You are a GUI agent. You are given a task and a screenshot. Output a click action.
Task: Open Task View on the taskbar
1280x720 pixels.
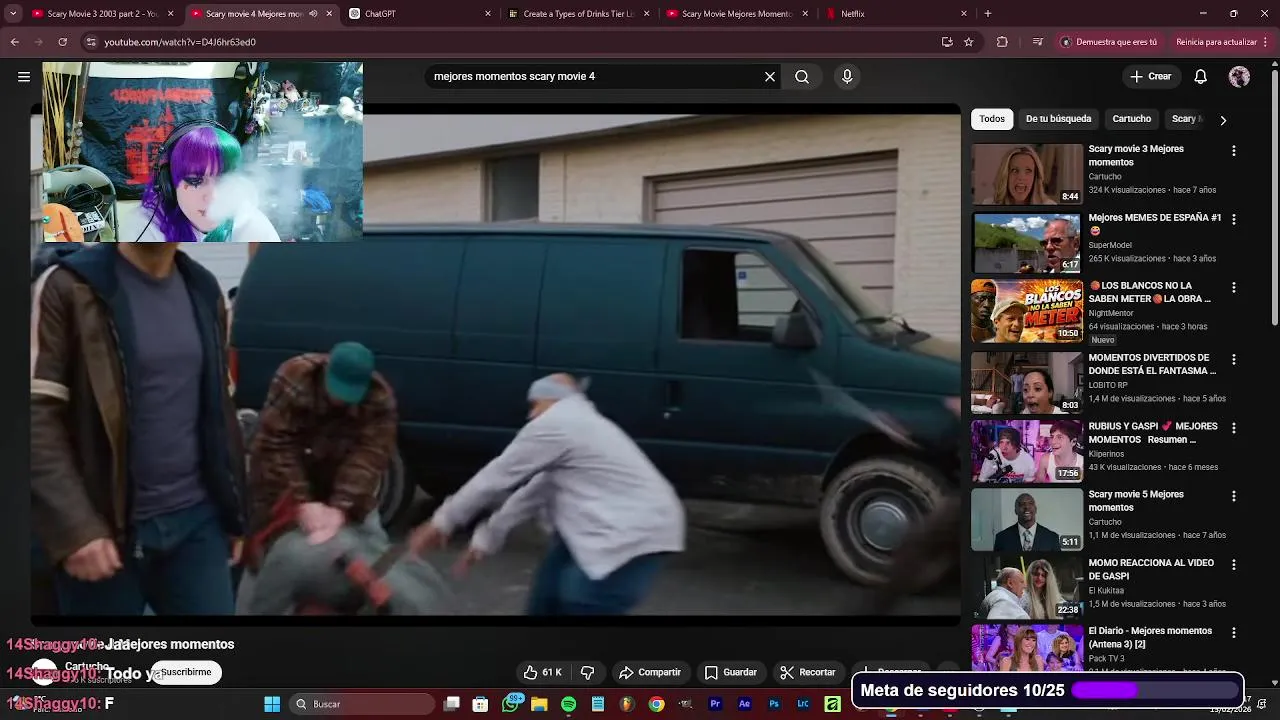point(452,704)
